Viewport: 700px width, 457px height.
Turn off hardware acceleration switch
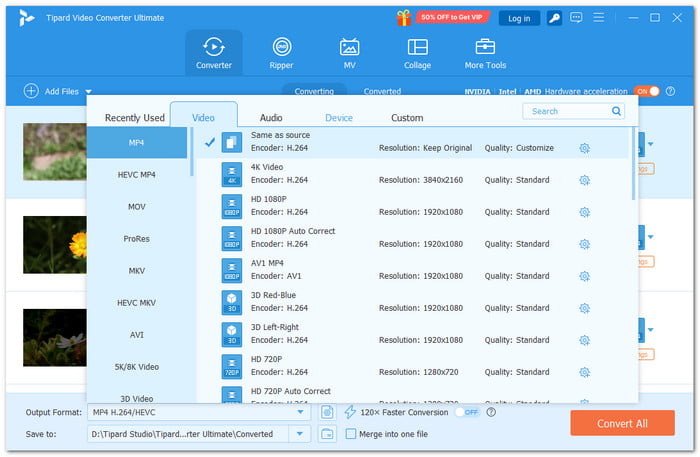(646, 91)
